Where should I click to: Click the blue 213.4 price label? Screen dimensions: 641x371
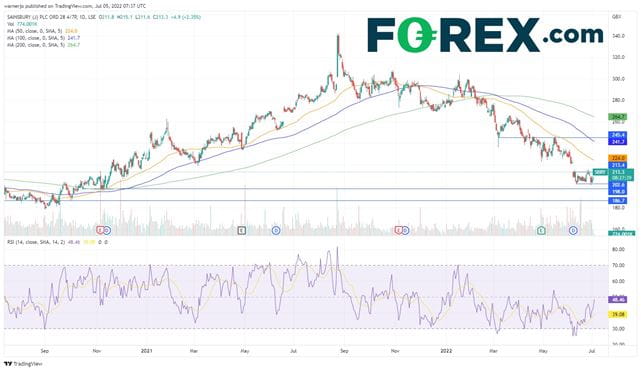tap(617, 165)
